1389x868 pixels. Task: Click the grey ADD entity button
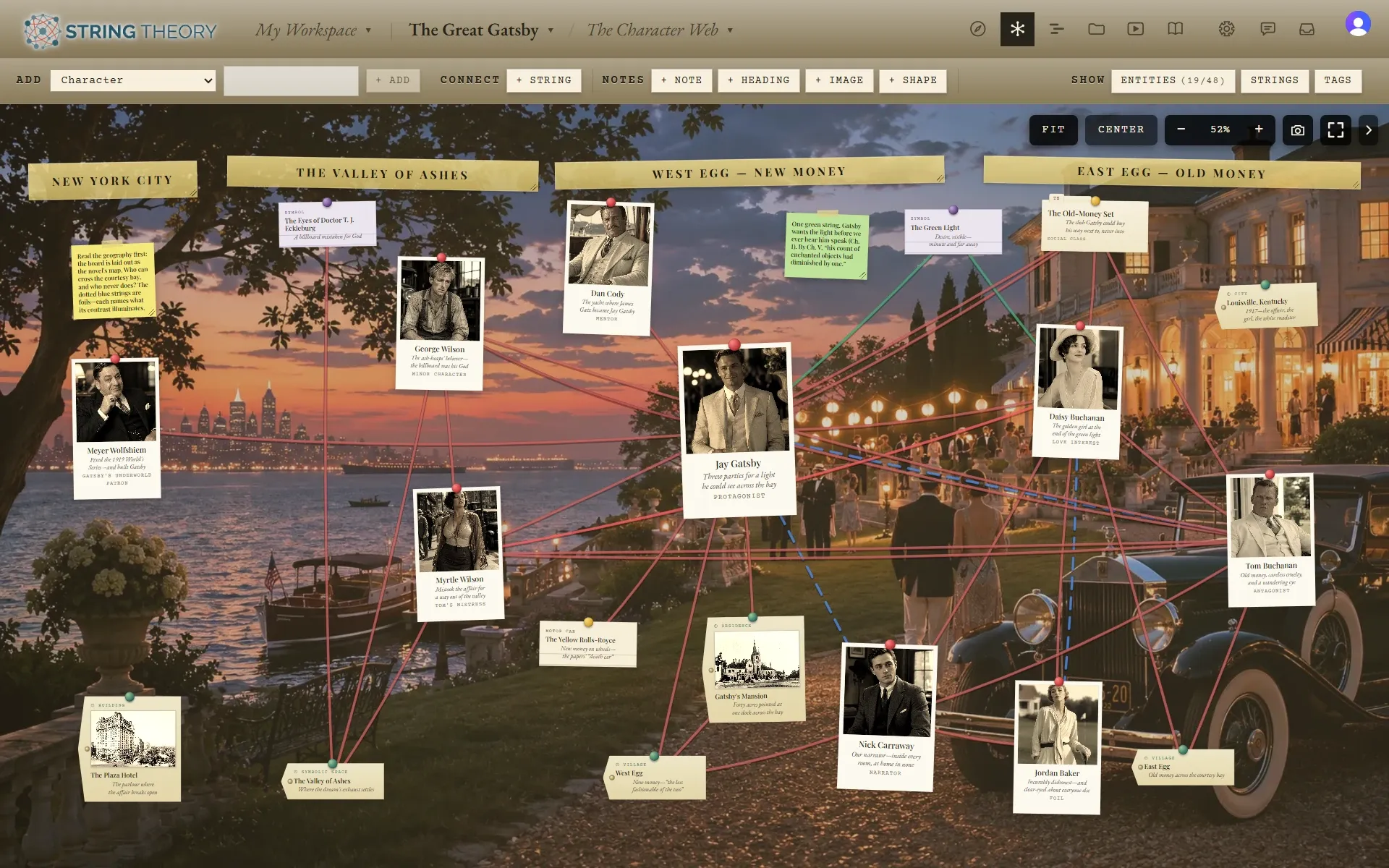(393, 80)
